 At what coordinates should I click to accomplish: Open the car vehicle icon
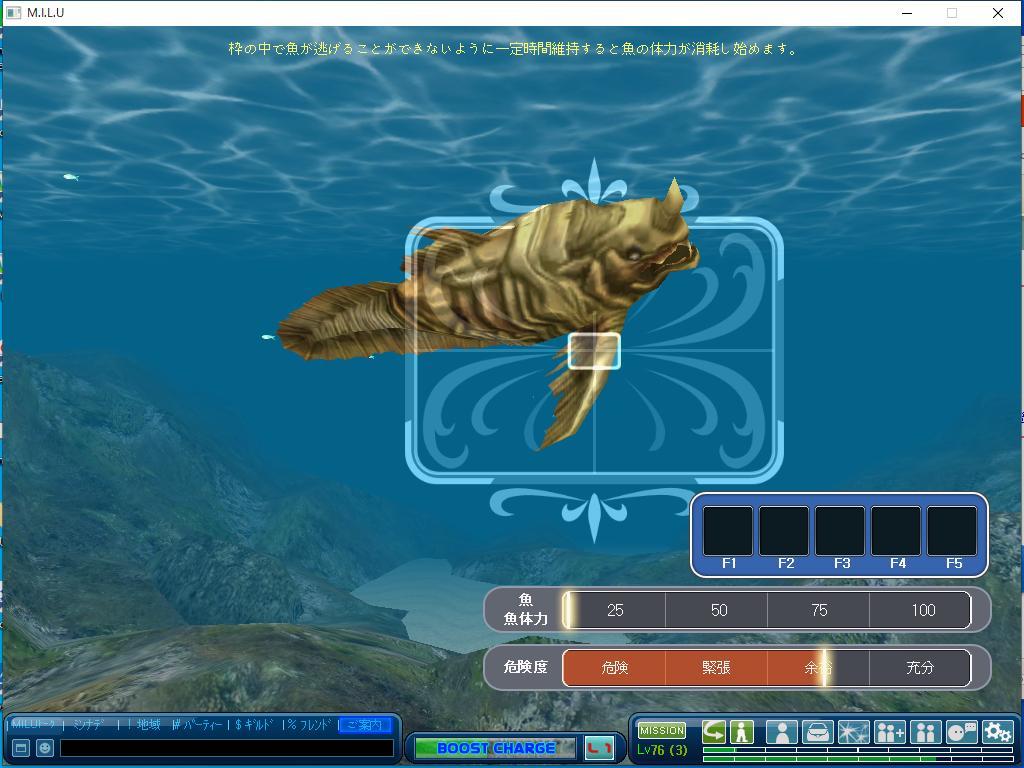(817, 732)
